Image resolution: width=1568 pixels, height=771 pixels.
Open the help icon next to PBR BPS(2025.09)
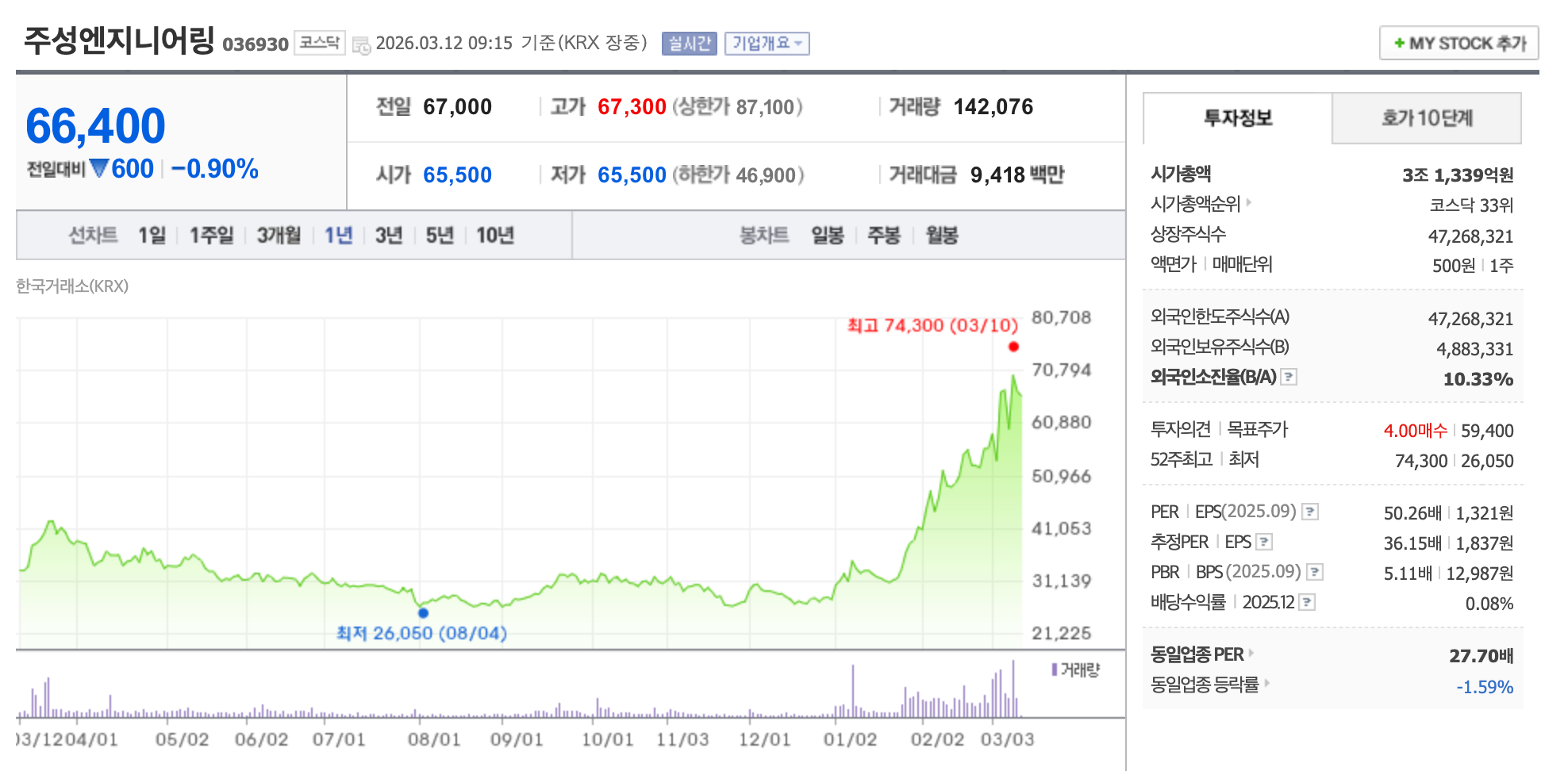[x=1315, y=572]
